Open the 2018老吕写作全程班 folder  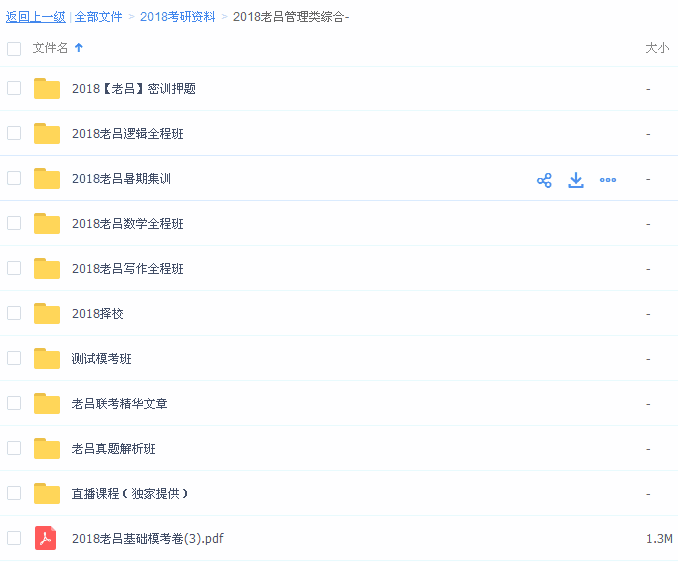tap(127, 269)
